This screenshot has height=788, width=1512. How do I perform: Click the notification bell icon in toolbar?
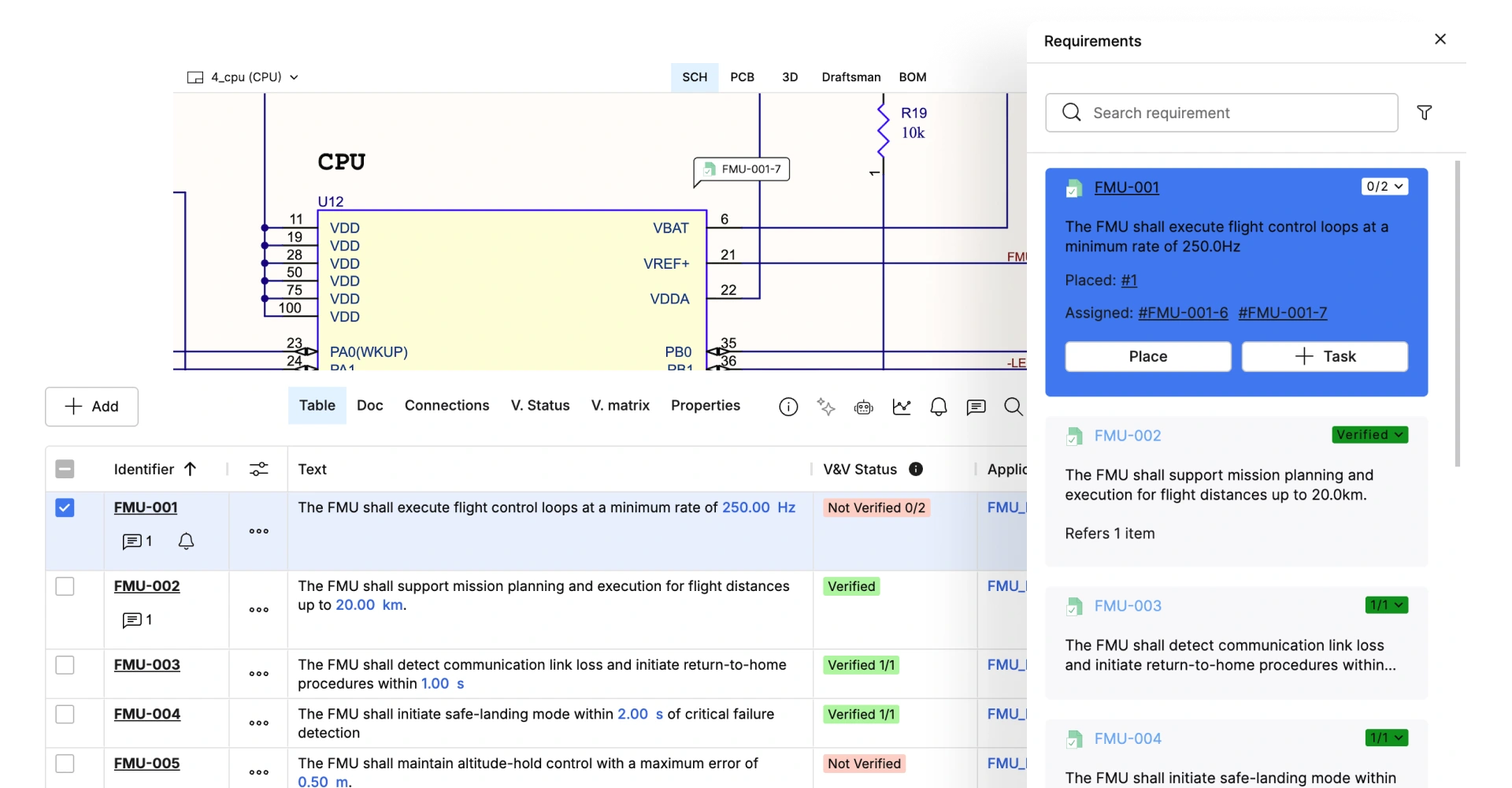pyautogui.click(x=939, y=407)
